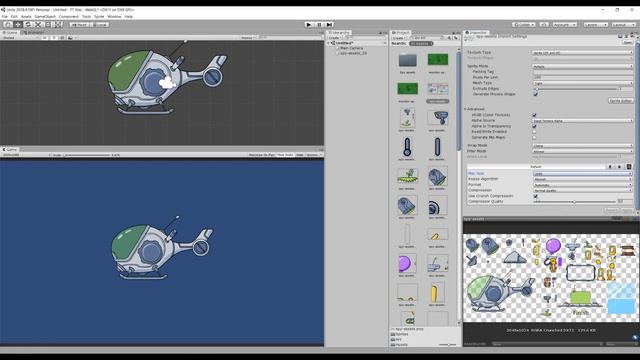Click the Step frame button
This screenshot has height=360, width=640.
(329, 24)
